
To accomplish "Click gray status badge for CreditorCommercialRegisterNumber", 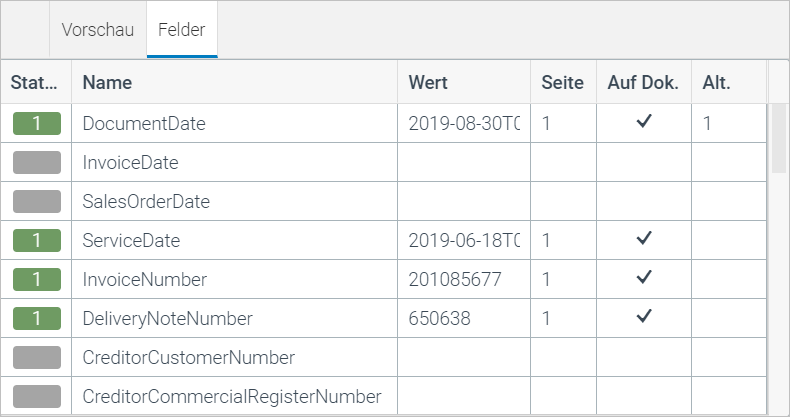I will click(36, 396).
